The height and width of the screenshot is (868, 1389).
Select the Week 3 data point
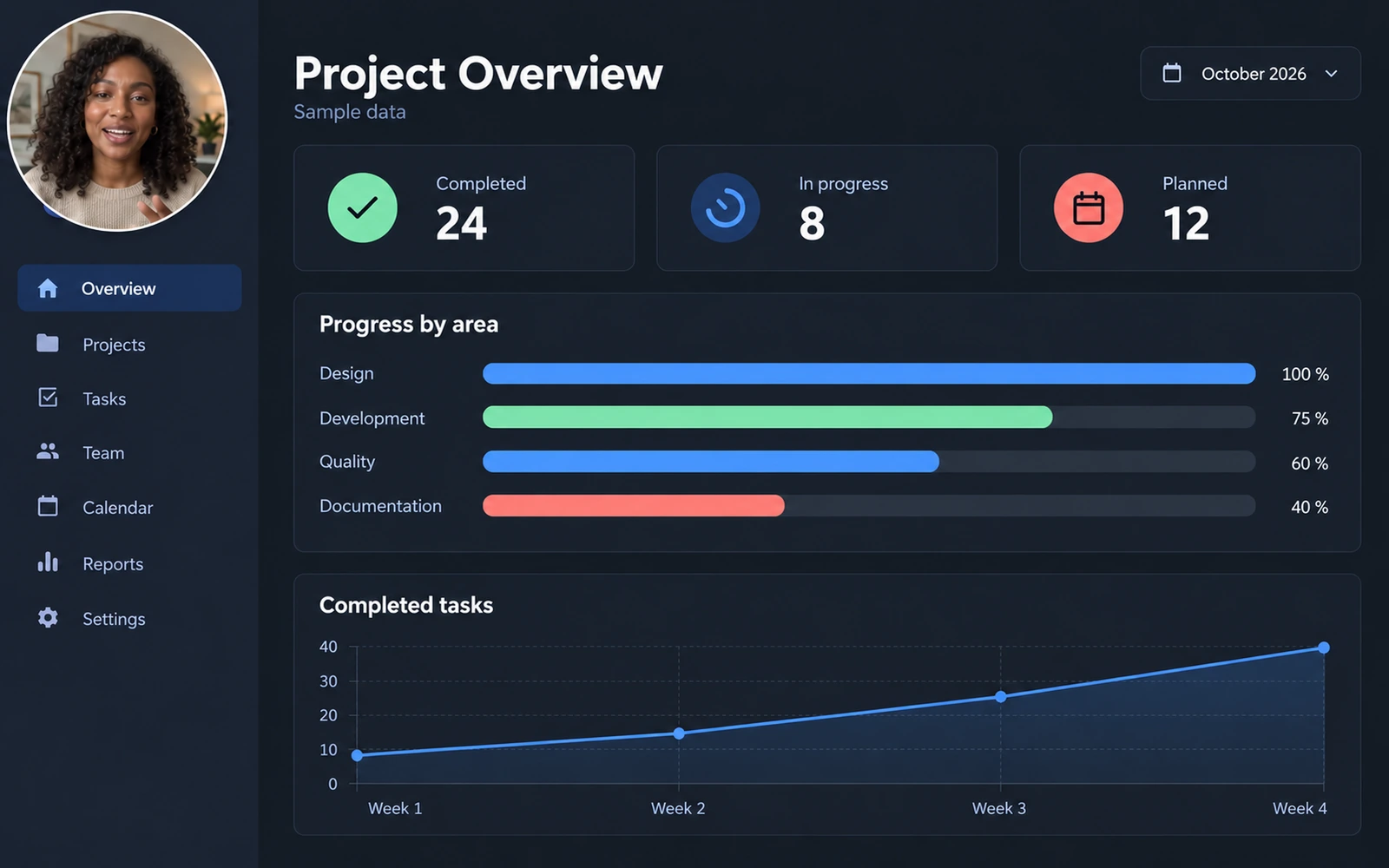point(1001,697)
